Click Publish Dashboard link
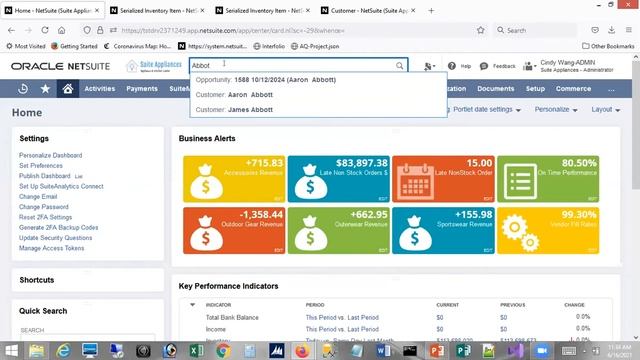This screenshot has height=360, width=640. click(x=44, y=176)
